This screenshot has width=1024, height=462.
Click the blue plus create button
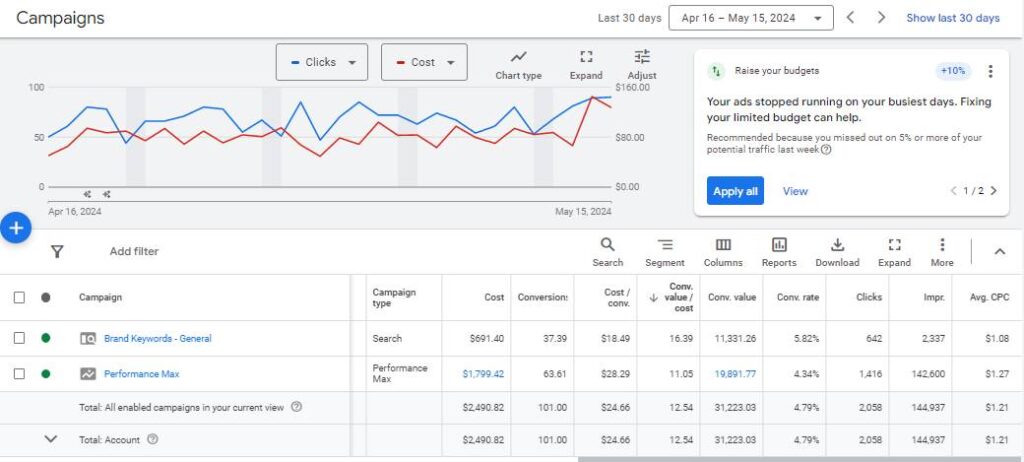(16, 228)
